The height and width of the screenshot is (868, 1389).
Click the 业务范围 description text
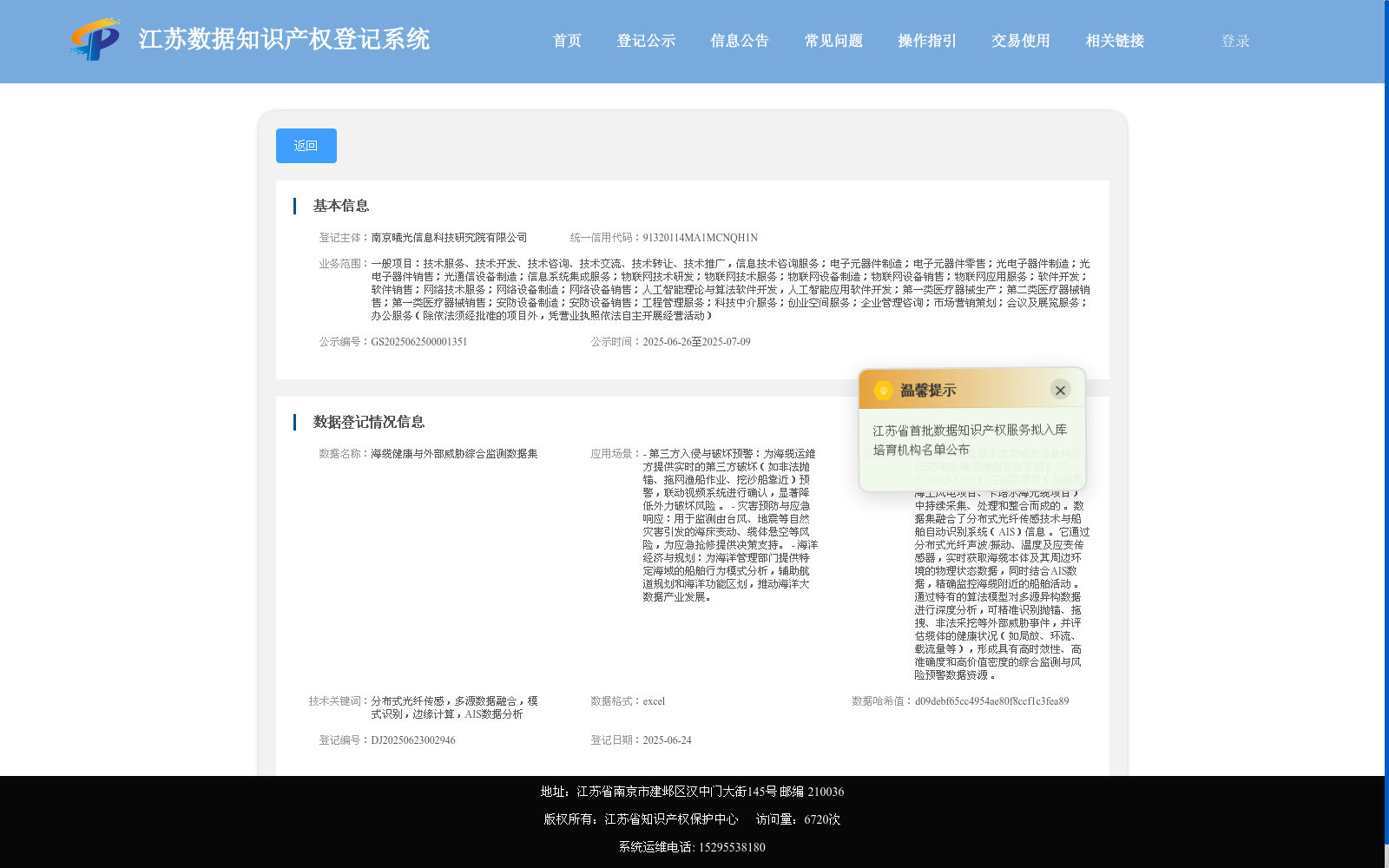[730, 290]
